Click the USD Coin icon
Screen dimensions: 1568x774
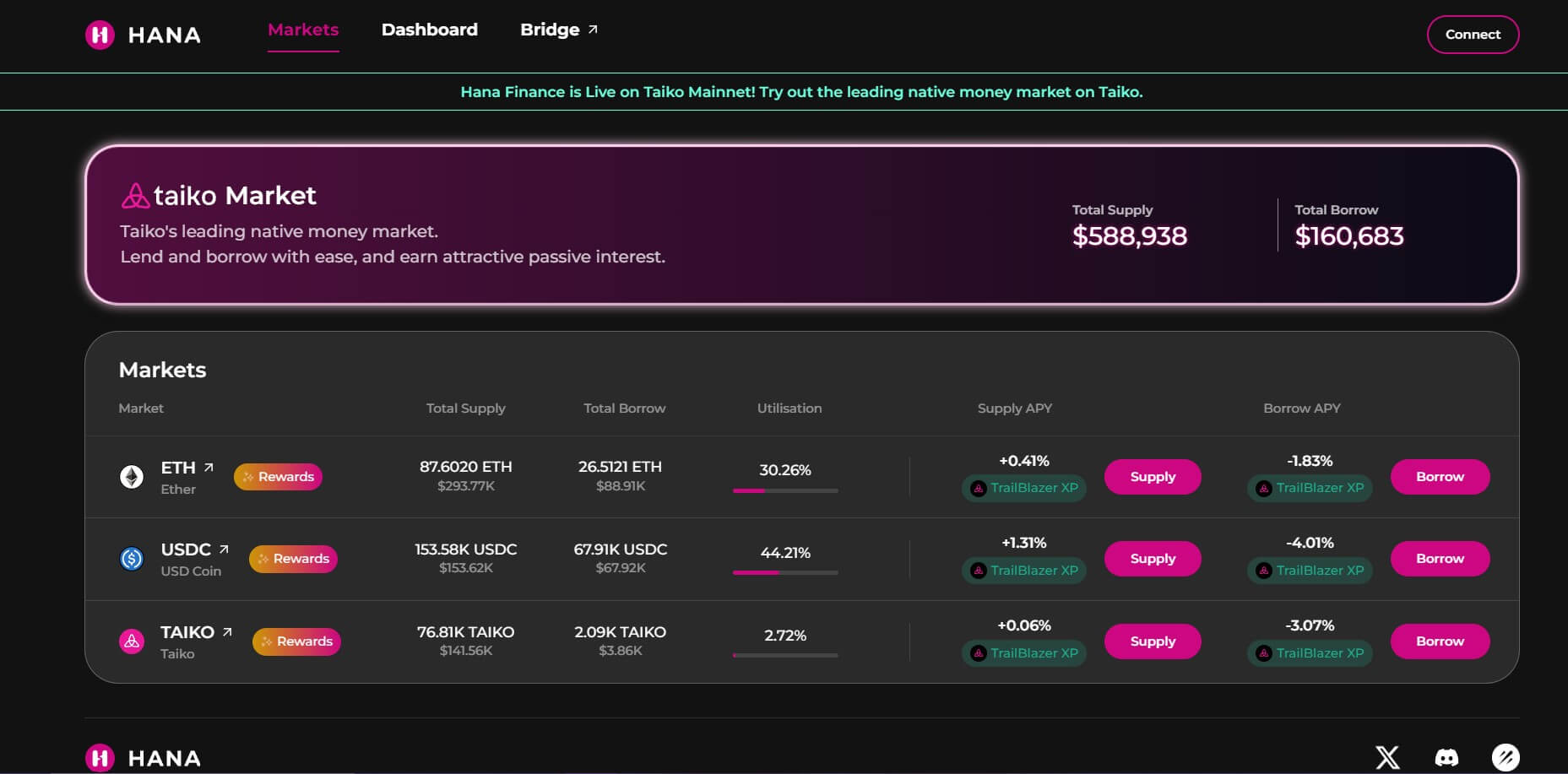click(132, 559)
